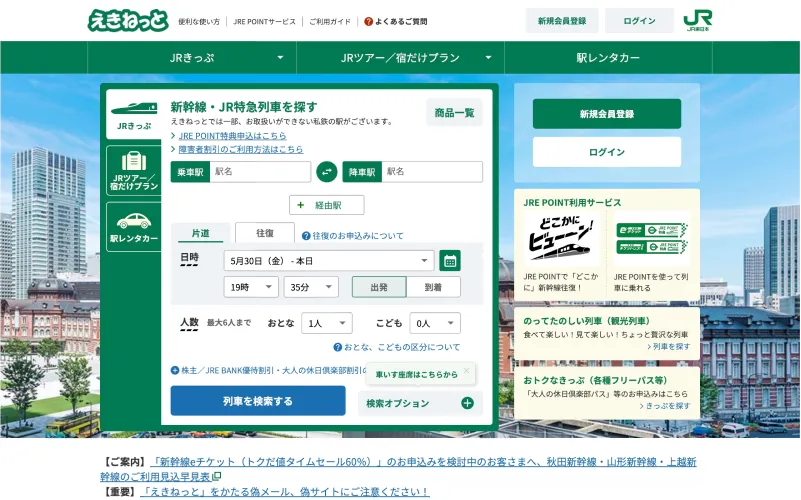Expand 検索オプション with plus icon

(x=467, y=403)
